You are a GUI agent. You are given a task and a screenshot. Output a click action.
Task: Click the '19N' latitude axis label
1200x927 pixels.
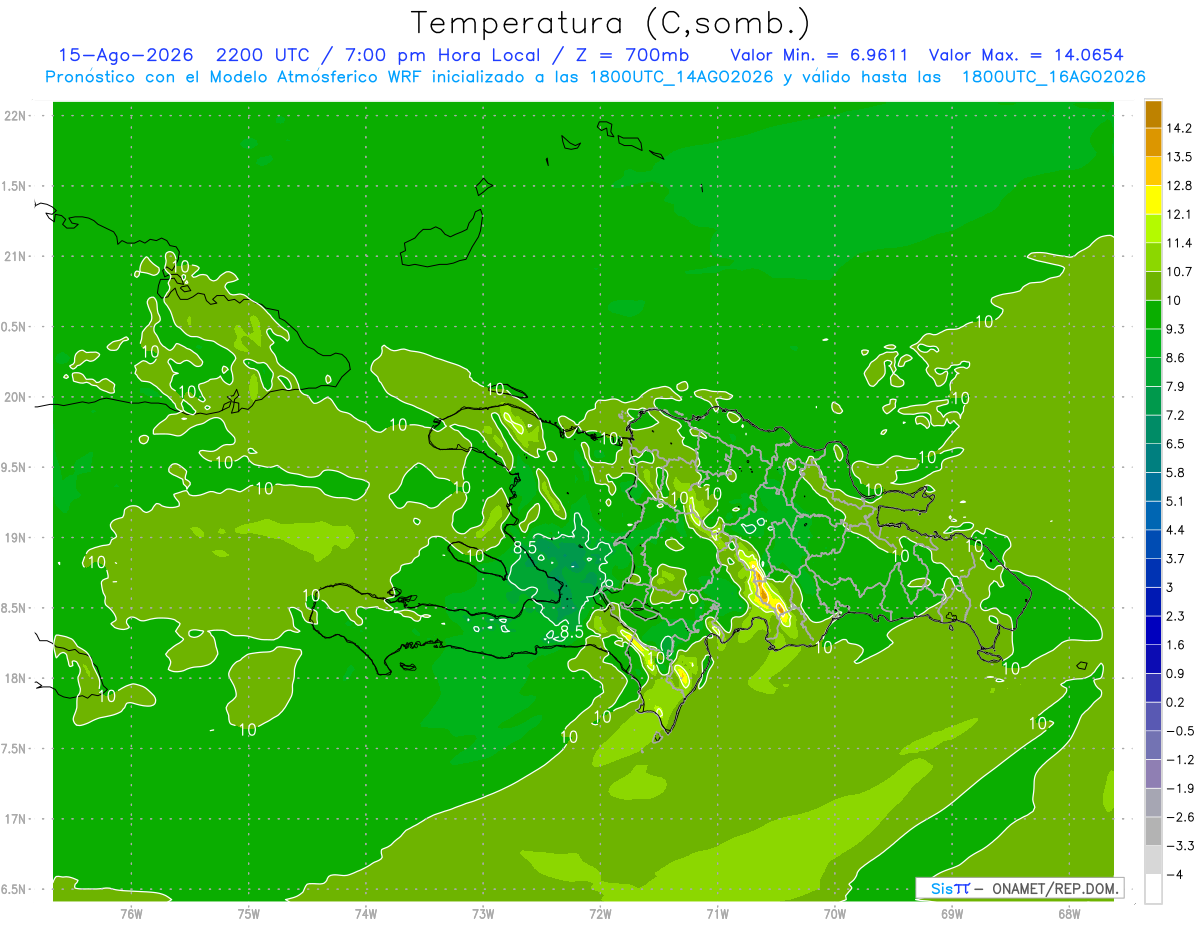pos(16,538)
